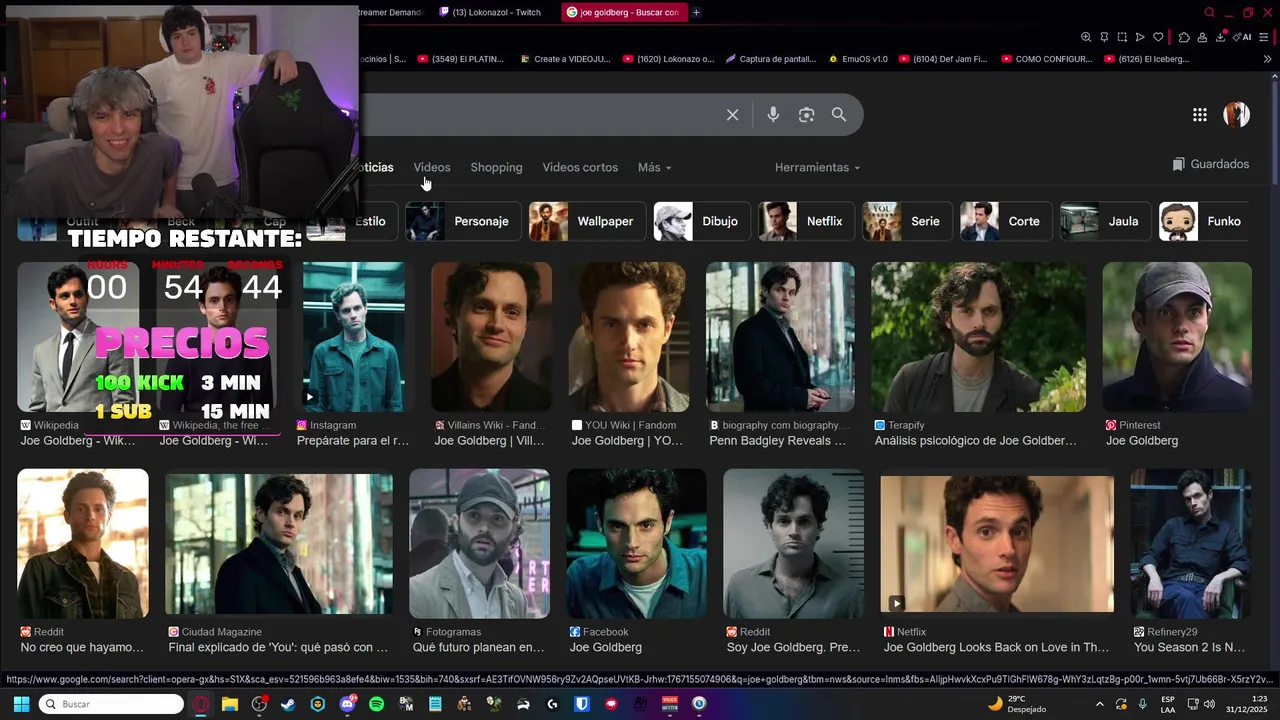Open Opera extensions cube icon
The height and width of the screenshot is (720, 1280).
[x=1184, y=37]
